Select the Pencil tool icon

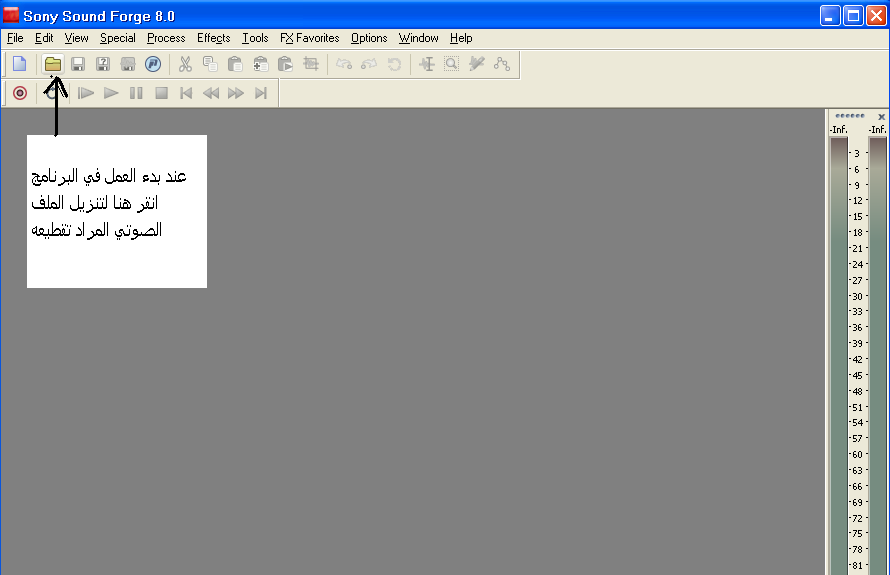477,64
